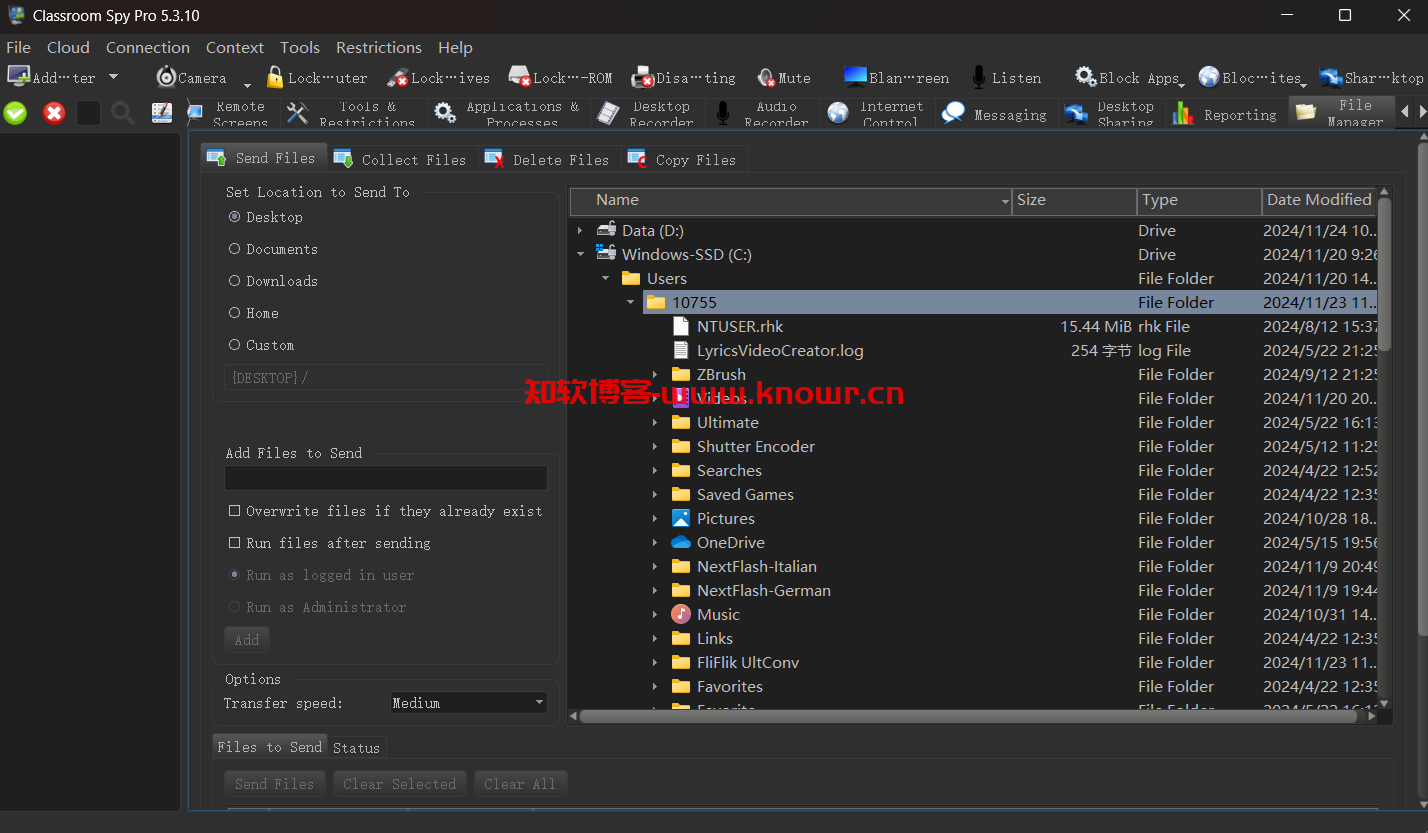This screenshot has width=1428, height=833.
Task: Open the Audio Recorder tab
Action: pos(764,113)
